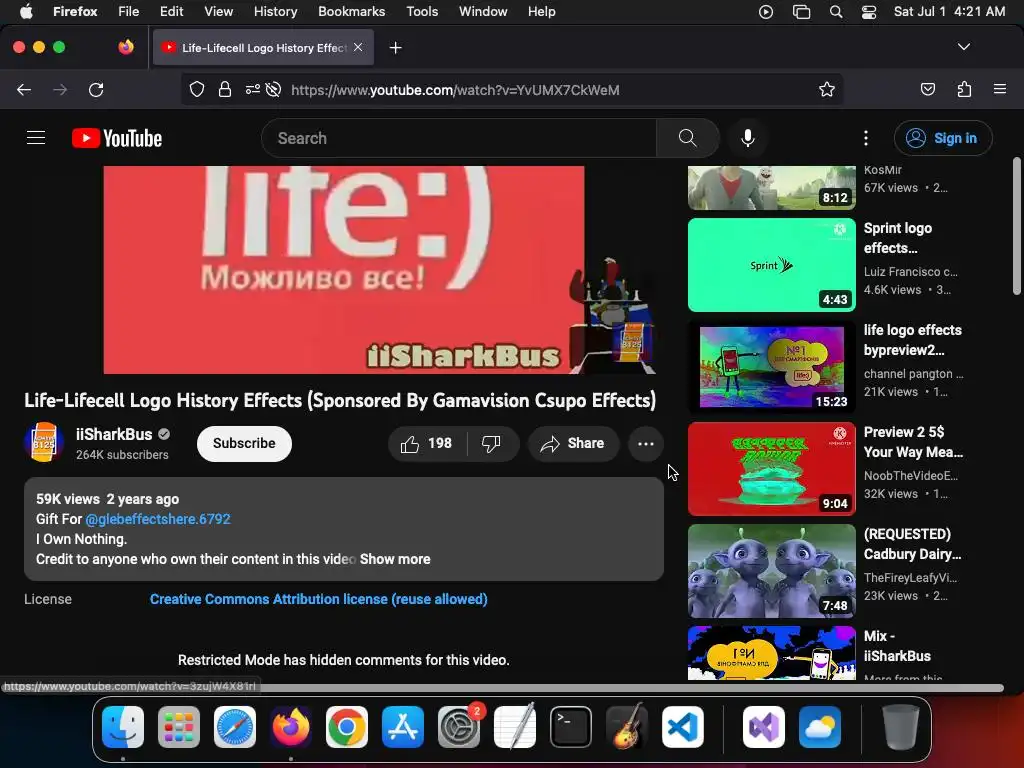Focus the YouTube search field
This screenshot has width=1024, height=768.
(x=458, y=138)
